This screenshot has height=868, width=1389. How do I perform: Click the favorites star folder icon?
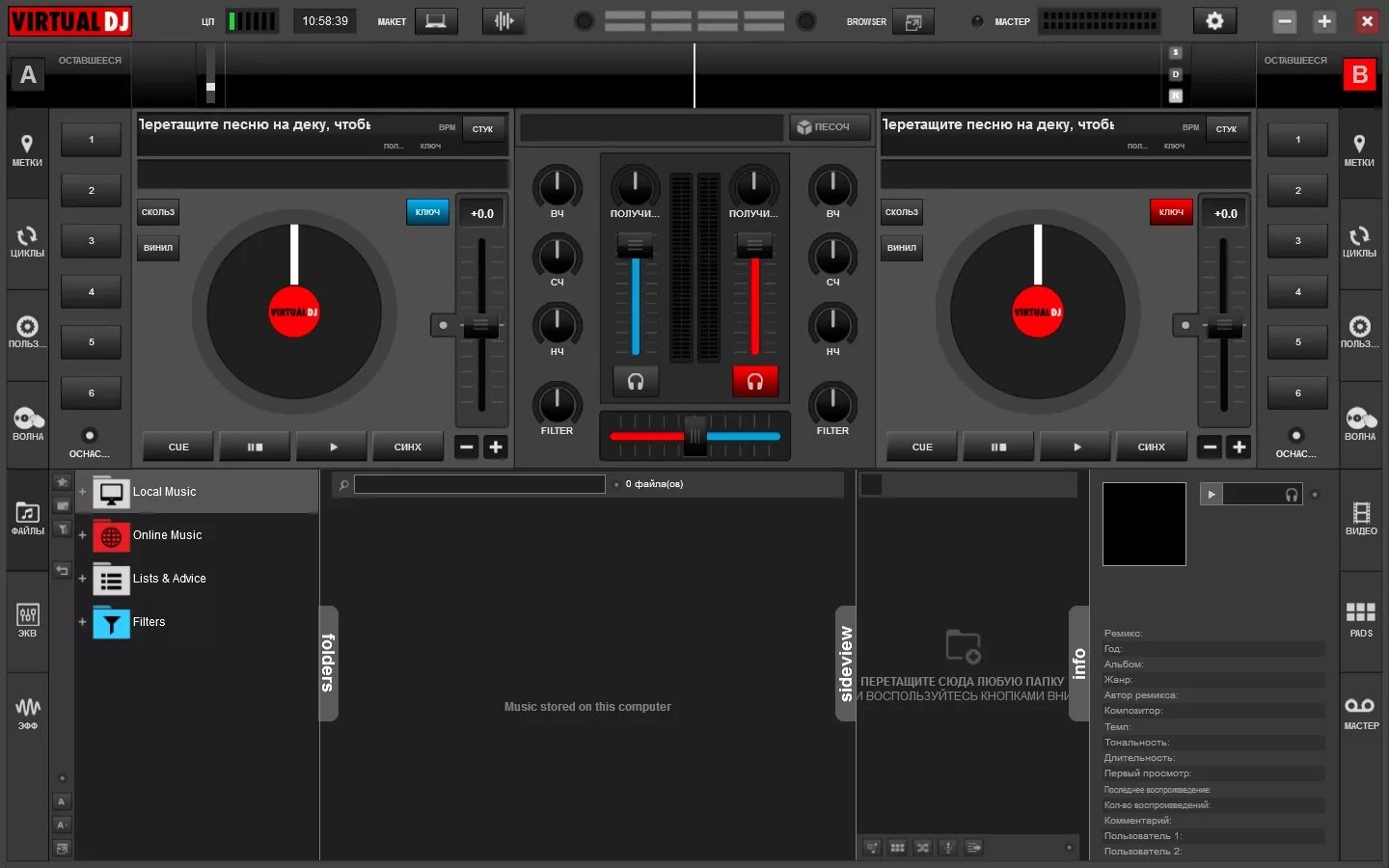click(x=62, y=481)
